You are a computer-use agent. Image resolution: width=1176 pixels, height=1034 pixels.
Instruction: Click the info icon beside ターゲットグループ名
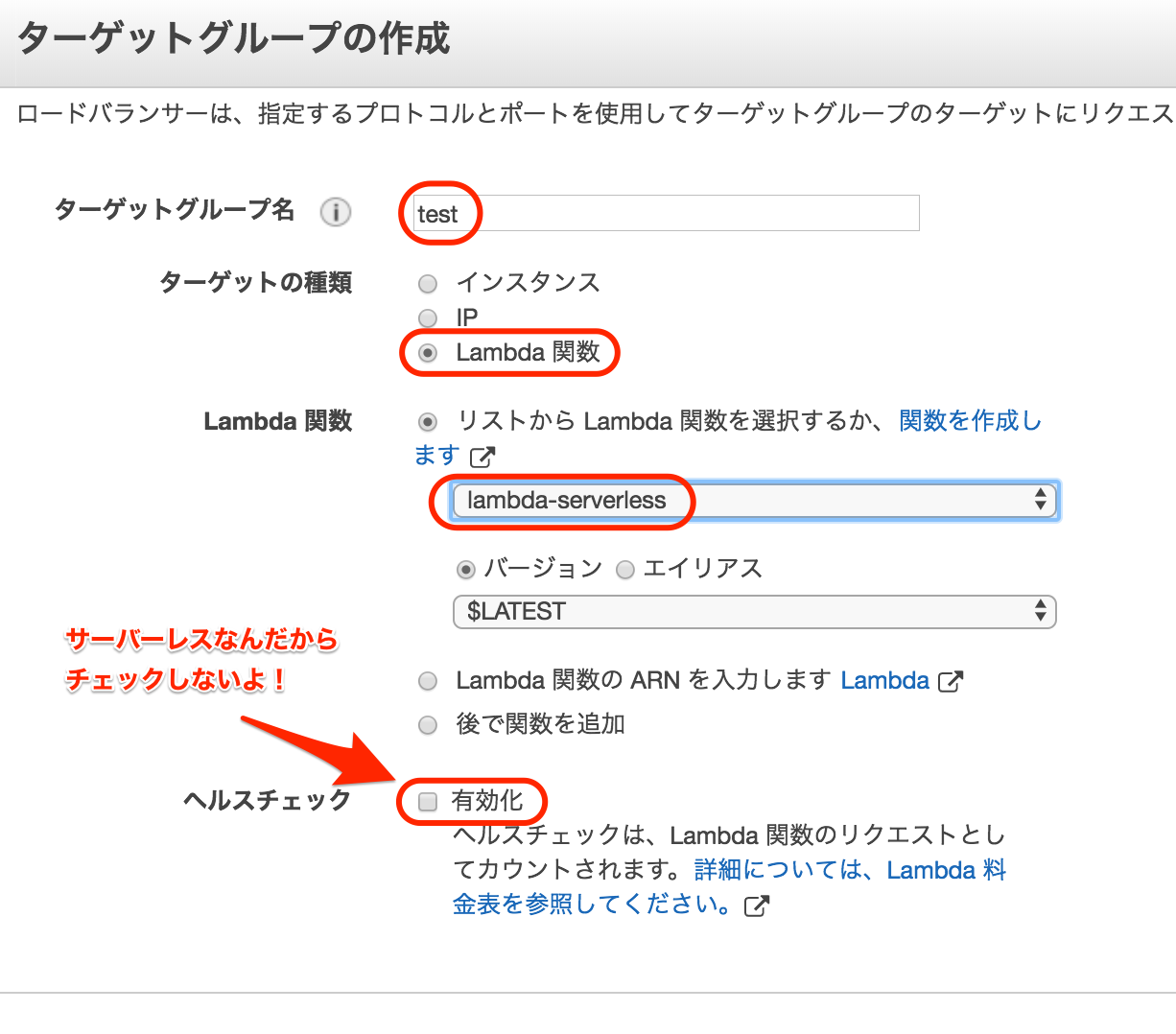click(x=335, y=213)
